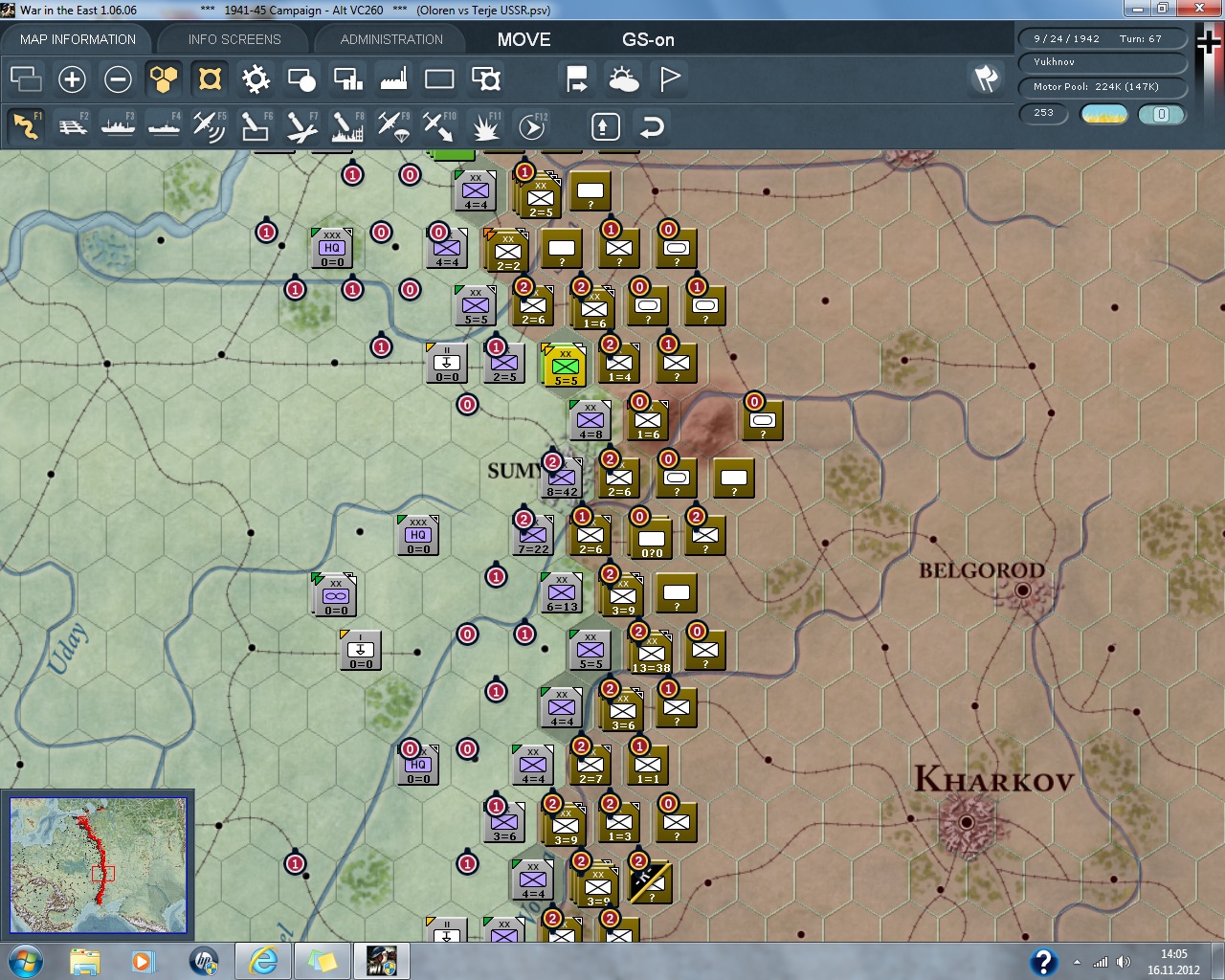Image resolution: width=1225 pixels, height=980 pixels.
Task: Select the Soviet unit labeled 0?0
Action: 651,538
